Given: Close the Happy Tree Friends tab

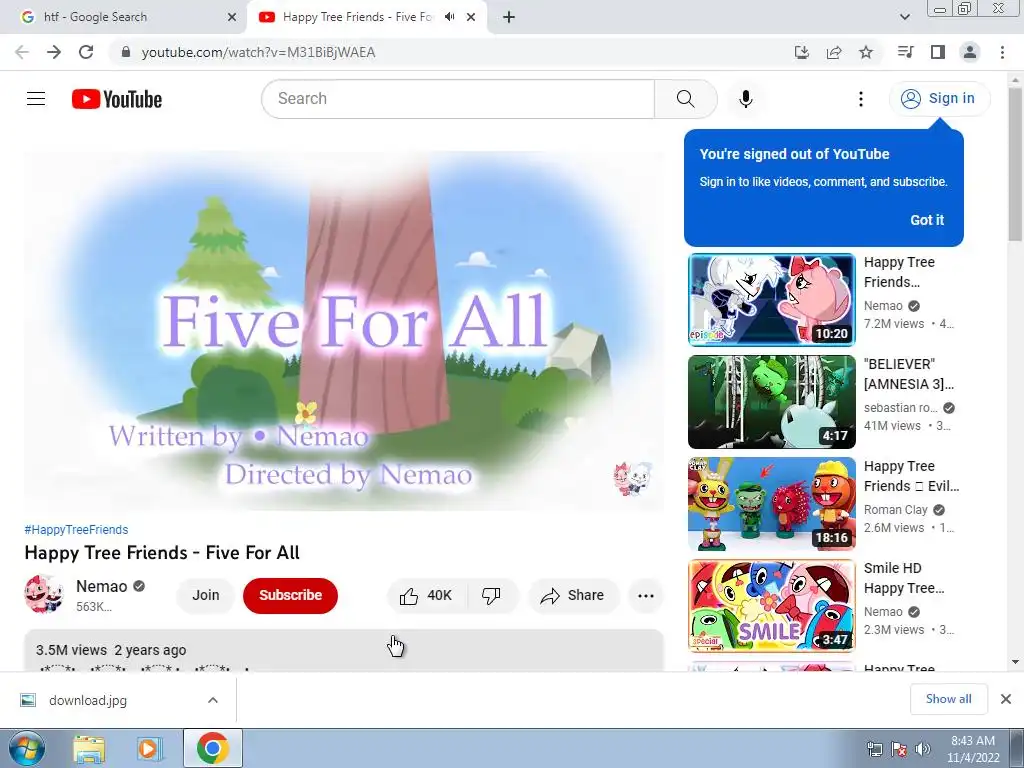Looking at the screenshot, I should (471, 17).
